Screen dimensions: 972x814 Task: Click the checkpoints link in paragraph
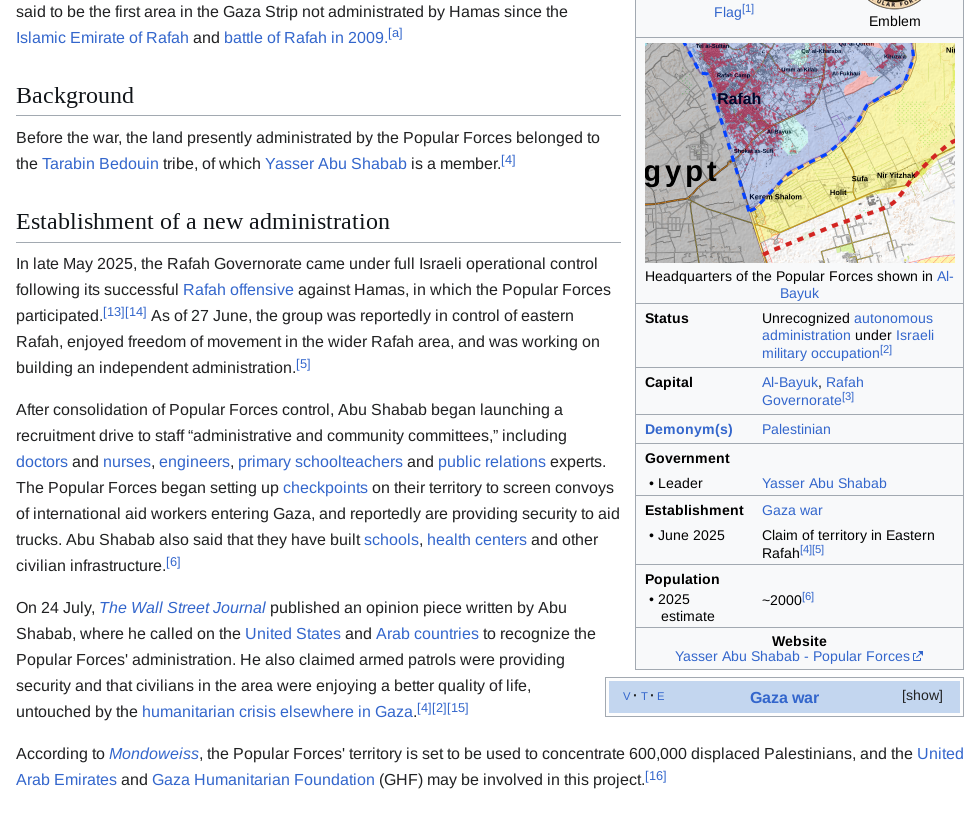pos(325,488)
